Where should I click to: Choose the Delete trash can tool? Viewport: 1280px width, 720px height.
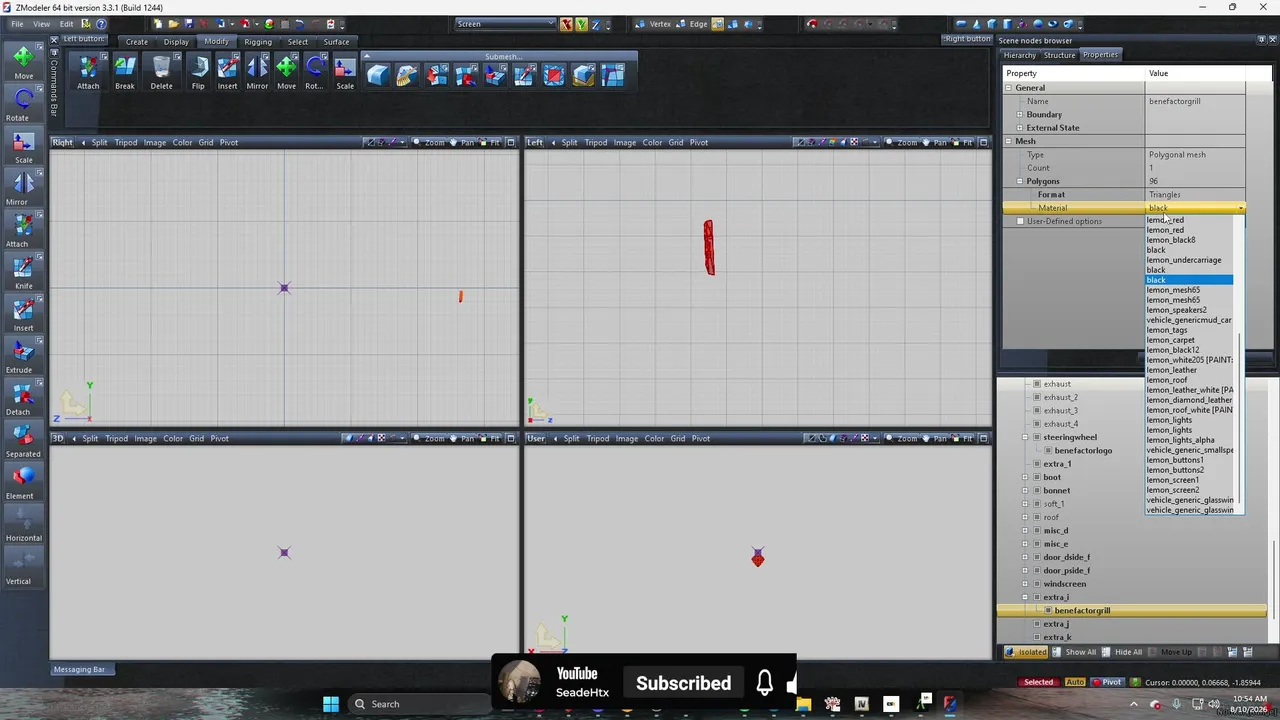coord(161,72)
